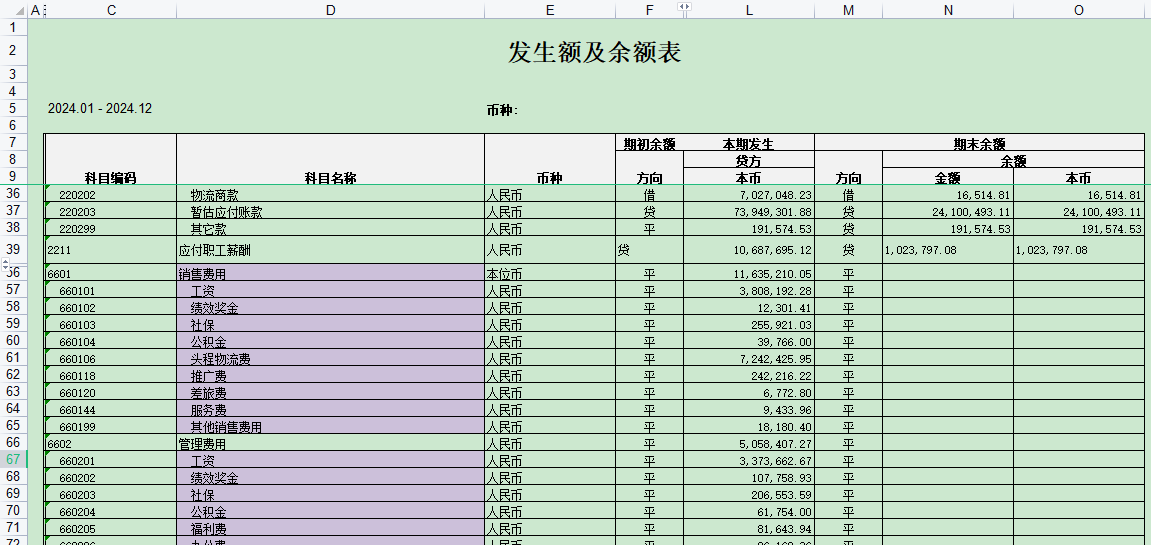Click the amount 7,242,425.95
1151x545 pixels.
pyautogui.click(x=776, y=359)
